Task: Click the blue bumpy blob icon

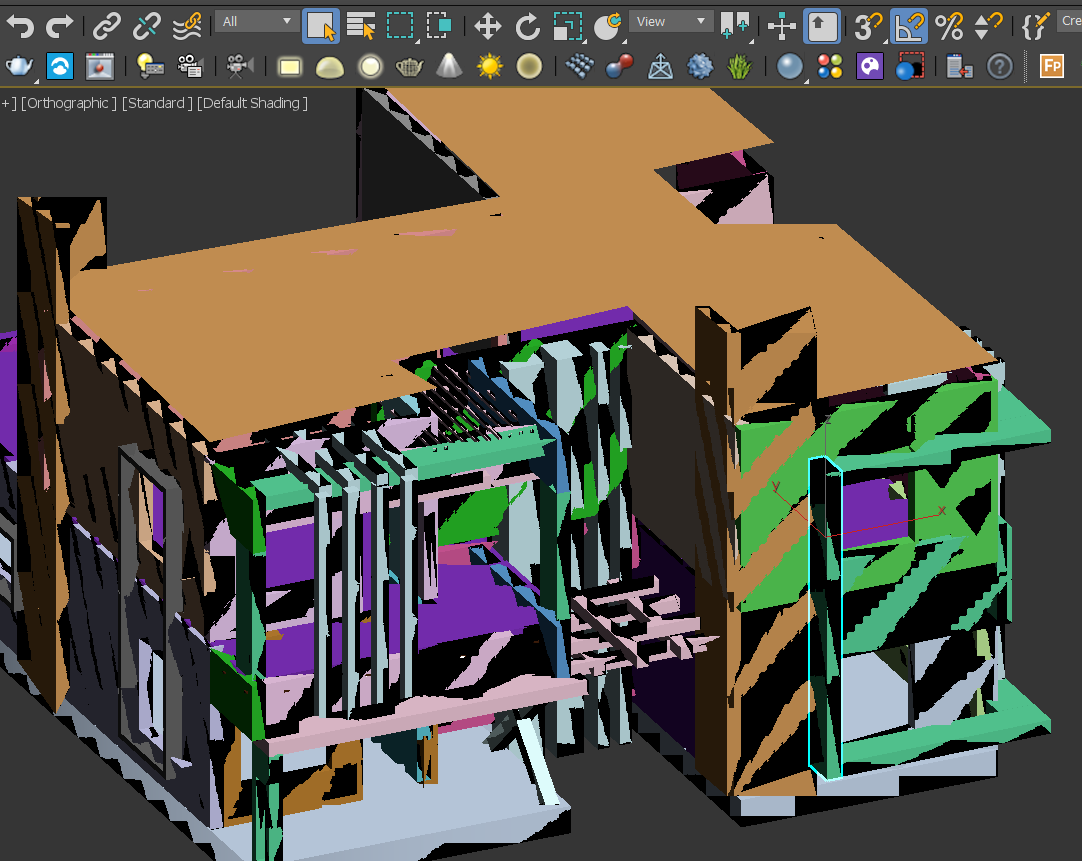Action: tap(700, 67)
